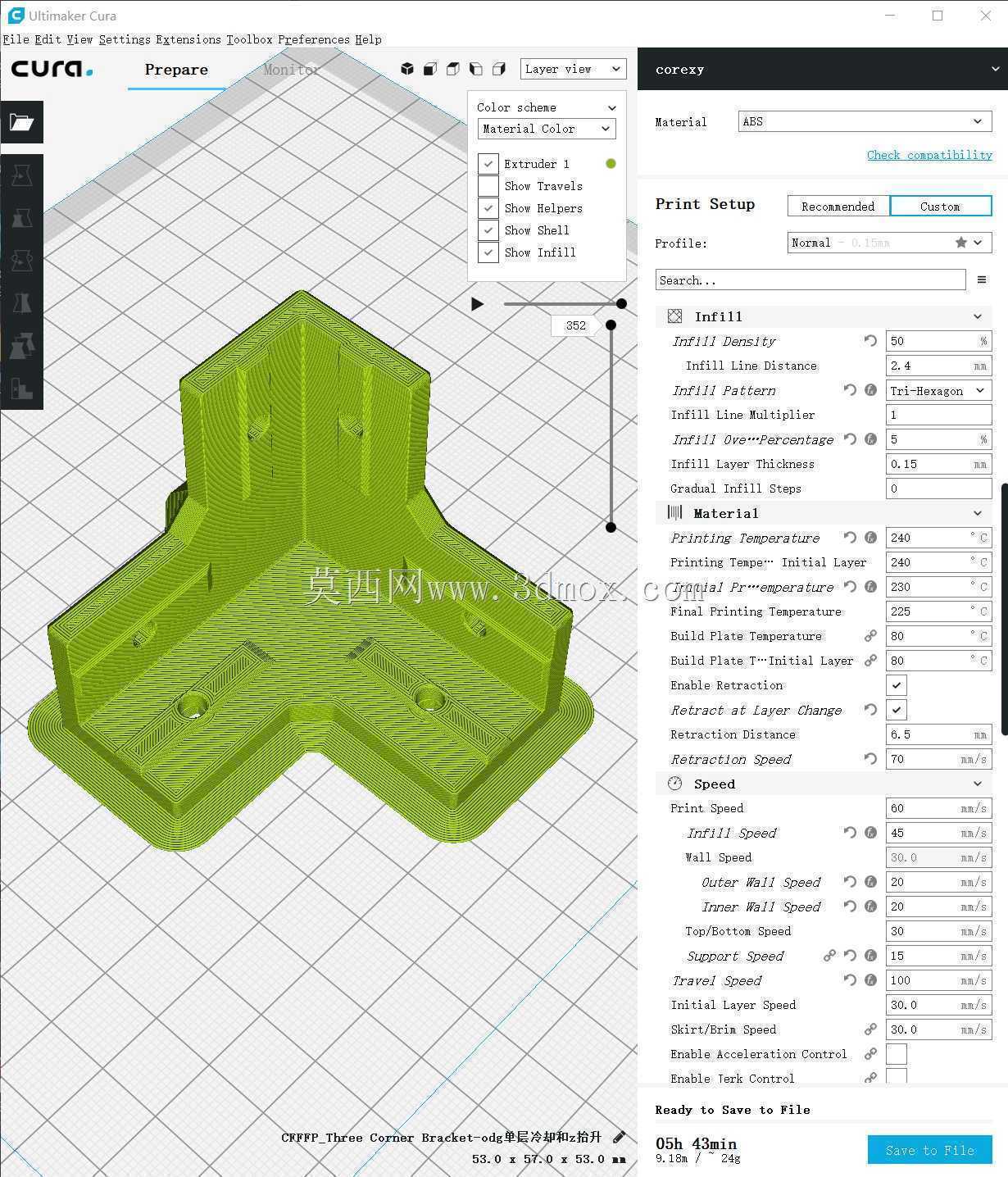
Task: Click the layer number 352 field
Action: [575, 325]
